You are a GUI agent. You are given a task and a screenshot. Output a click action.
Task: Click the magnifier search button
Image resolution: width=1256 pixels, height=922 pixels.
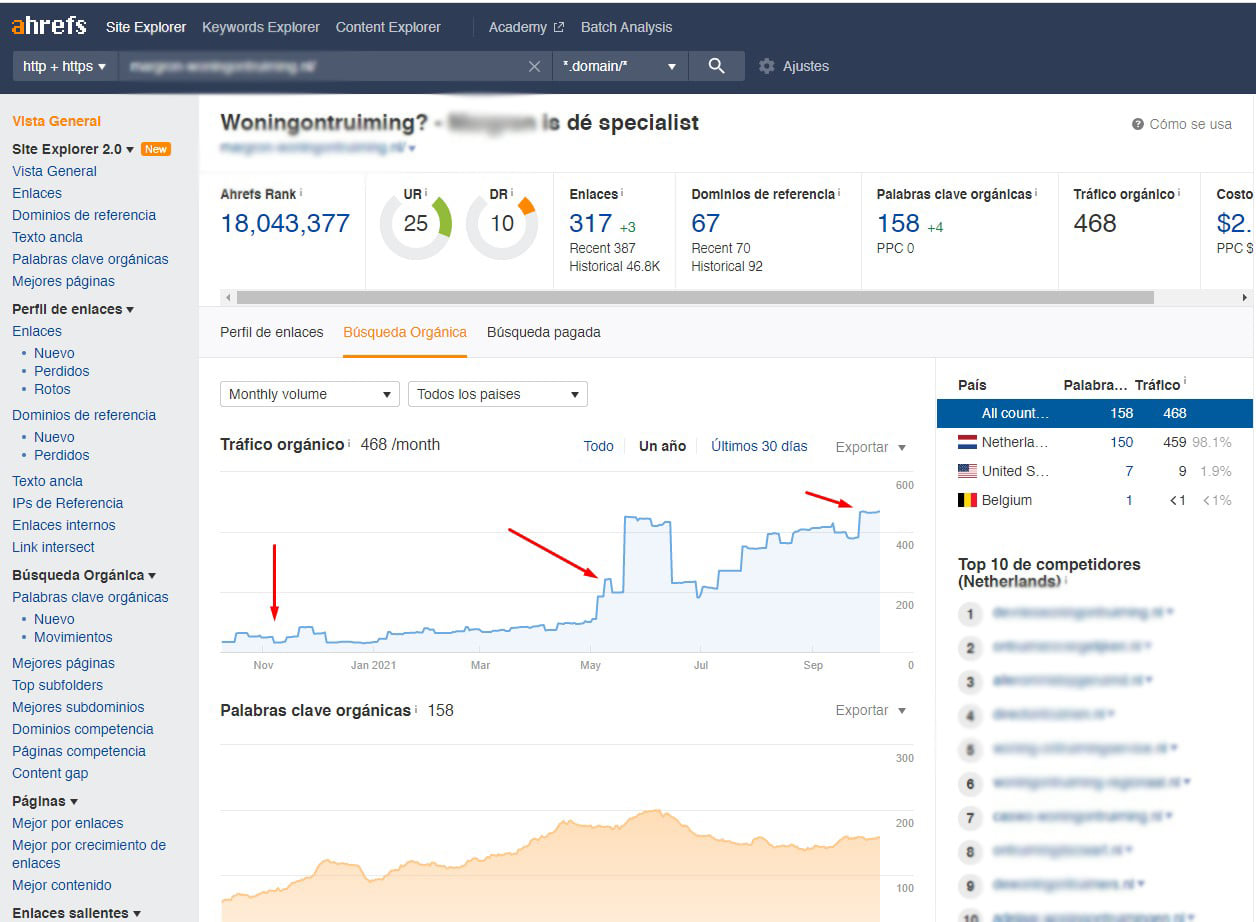(x=716, y=66)
